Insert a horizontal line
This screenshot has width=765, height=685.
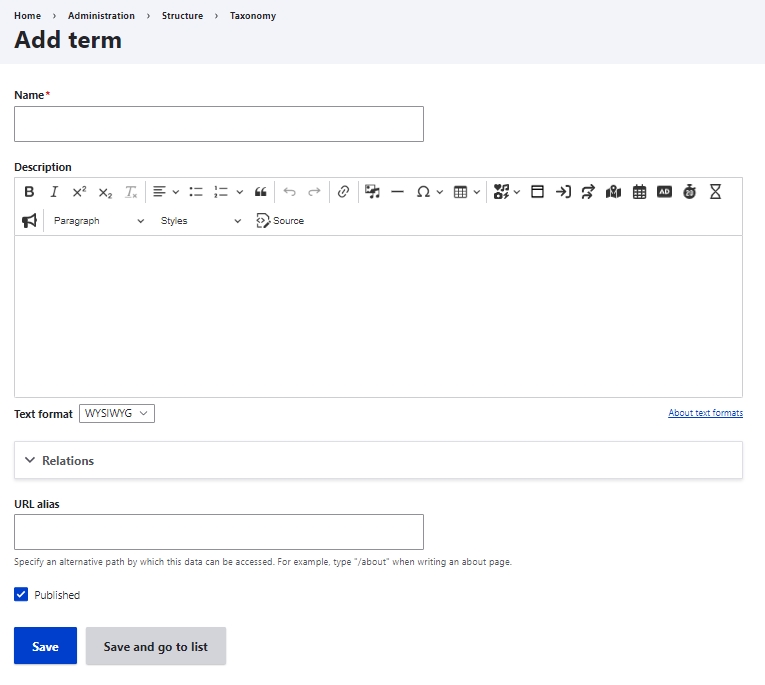click(x=398, y=192)
